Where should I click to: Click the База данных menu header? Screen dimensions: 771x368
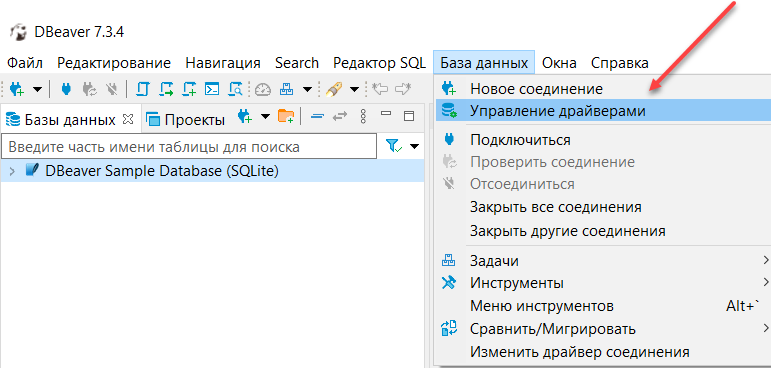pos(484,63)
